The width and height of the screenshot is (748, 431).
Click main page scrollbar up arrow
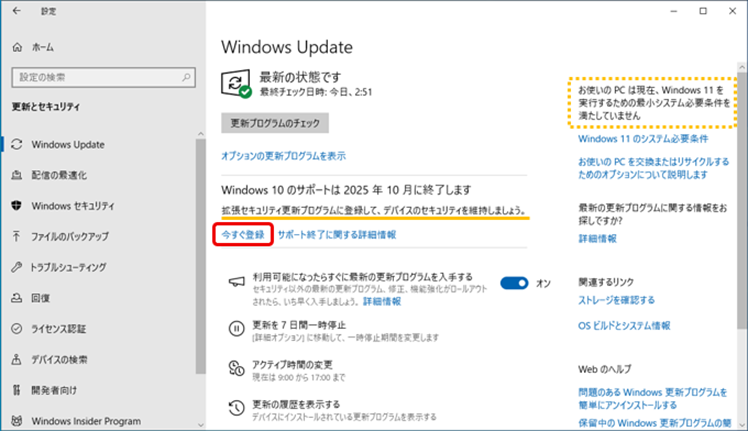[742, 67]
